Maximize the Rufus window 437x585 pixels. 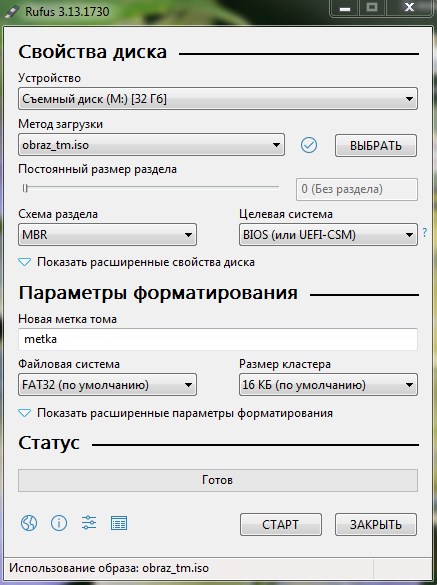372,8
